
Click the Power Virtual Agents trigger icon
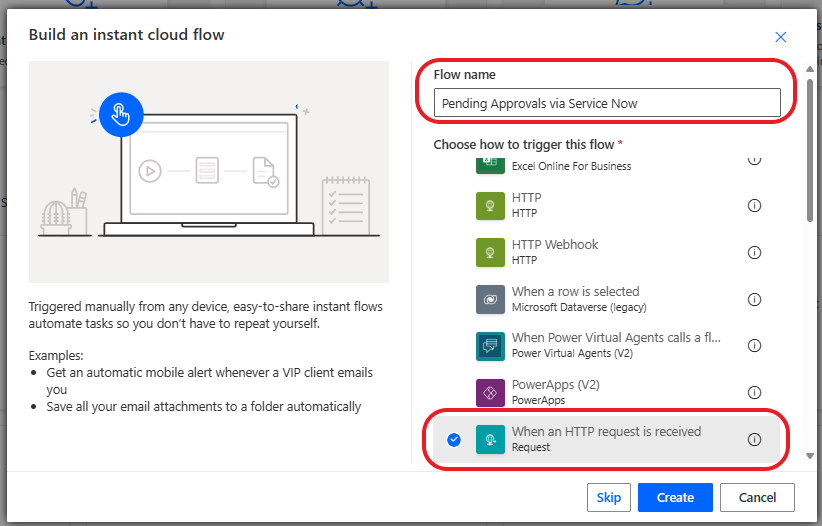click(x=490, y=346)
